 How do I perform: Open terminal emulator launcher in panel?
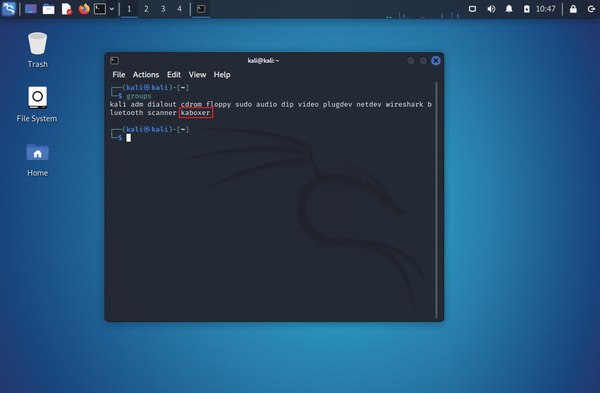coord(100,9)
